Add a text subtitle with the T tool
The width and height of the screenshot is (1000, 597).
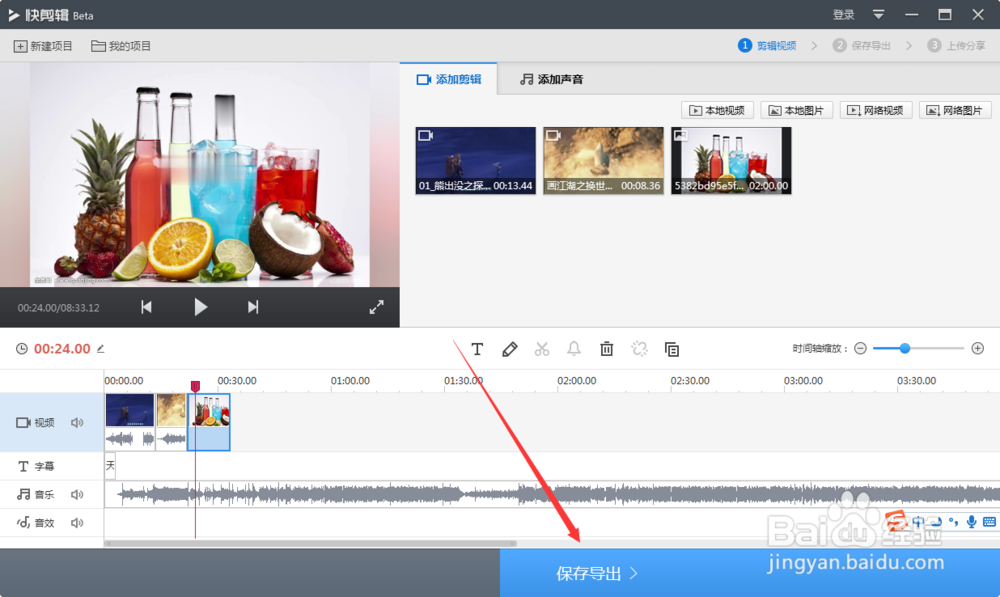click(x=477, y=349)
